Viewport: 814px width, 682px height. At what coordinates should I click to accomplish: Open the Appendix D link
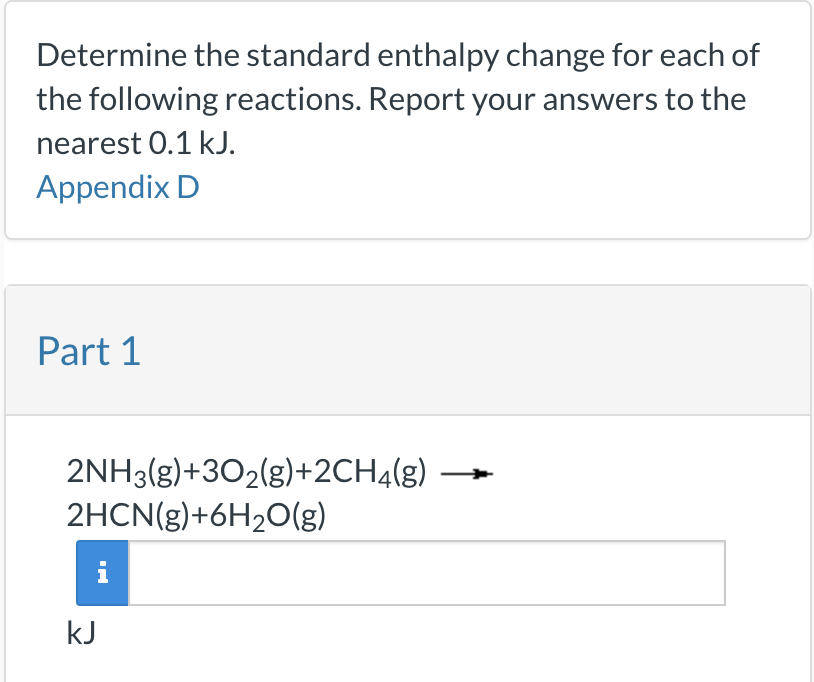tap(118, 187)
